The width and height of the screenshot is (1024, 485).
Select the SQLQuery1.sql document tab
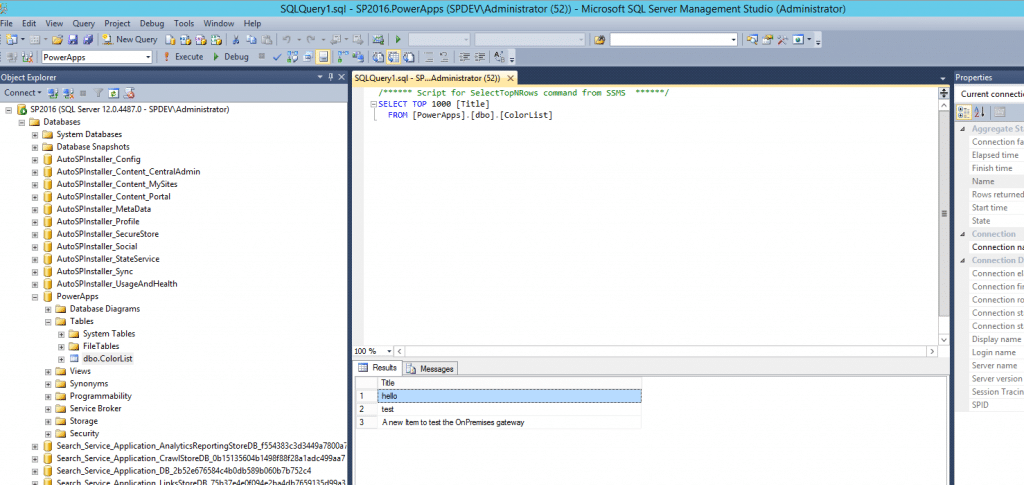tap(434, 78)
